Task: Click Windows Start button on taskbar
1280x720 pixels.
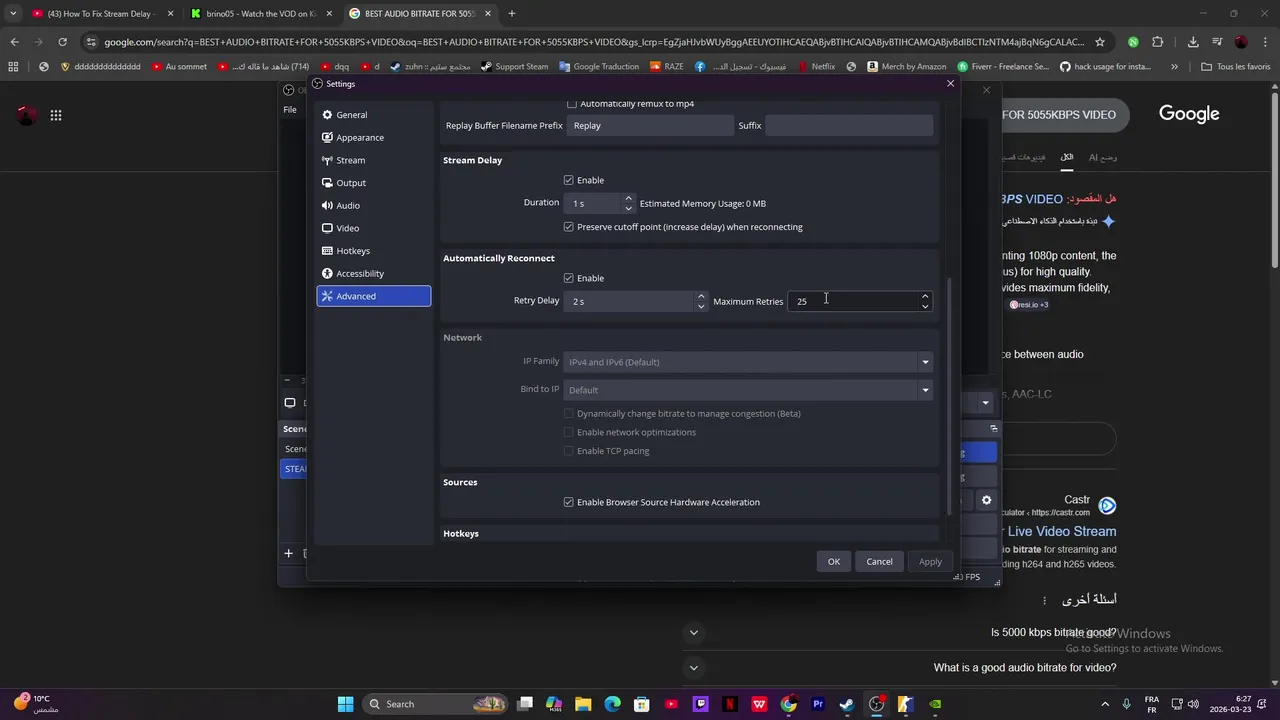Action: (345, 704)
